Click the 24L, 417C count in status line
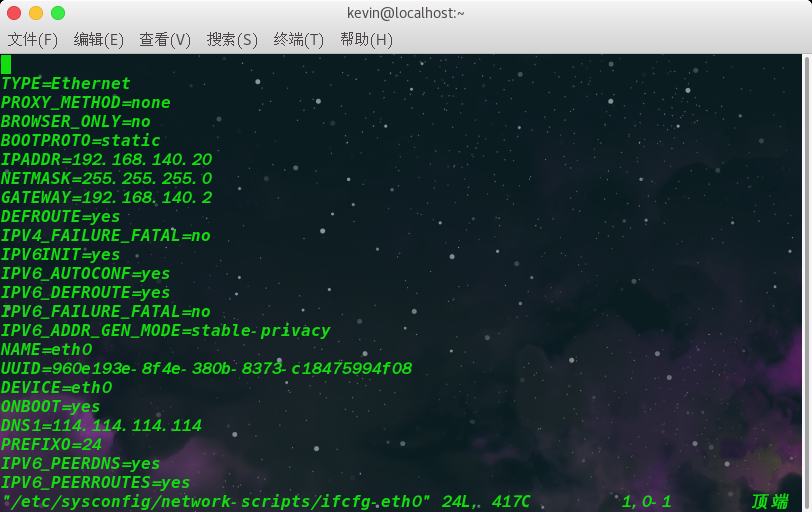 tap(486, 501)
